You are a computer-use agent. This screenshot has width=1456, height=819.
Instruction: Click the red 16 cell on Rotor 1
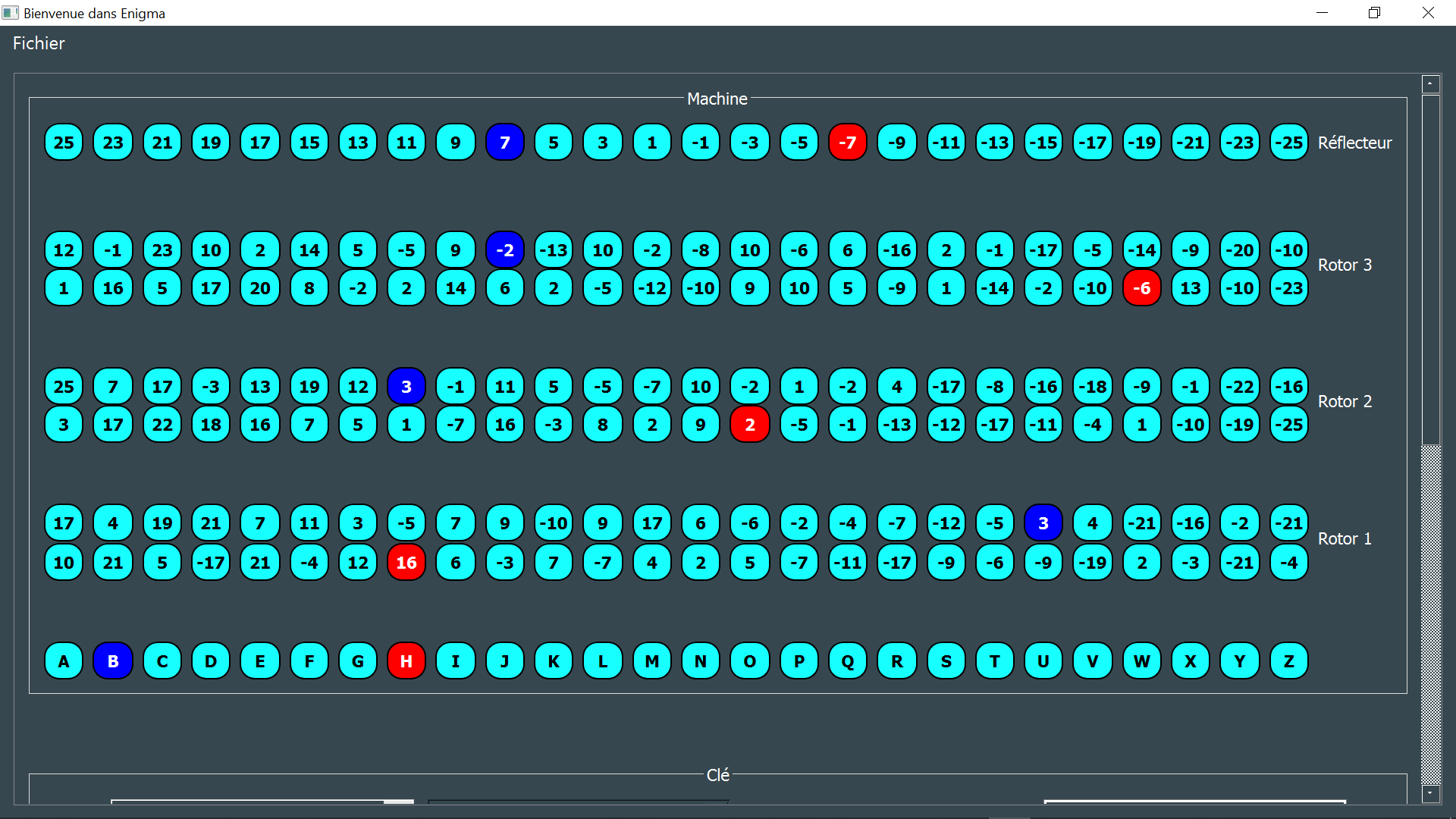(406, 563)
